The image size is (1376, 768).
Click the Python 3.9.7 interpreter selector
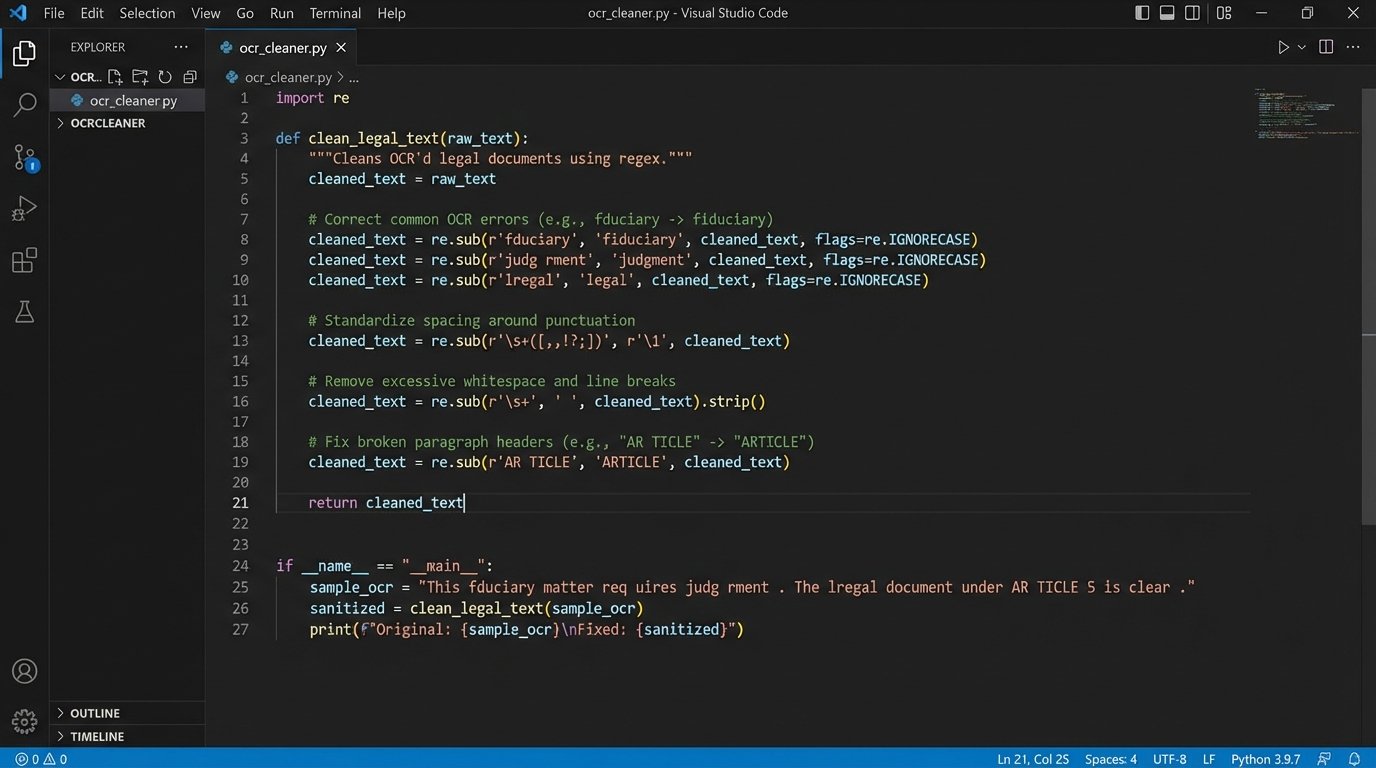click(1264, 759)
